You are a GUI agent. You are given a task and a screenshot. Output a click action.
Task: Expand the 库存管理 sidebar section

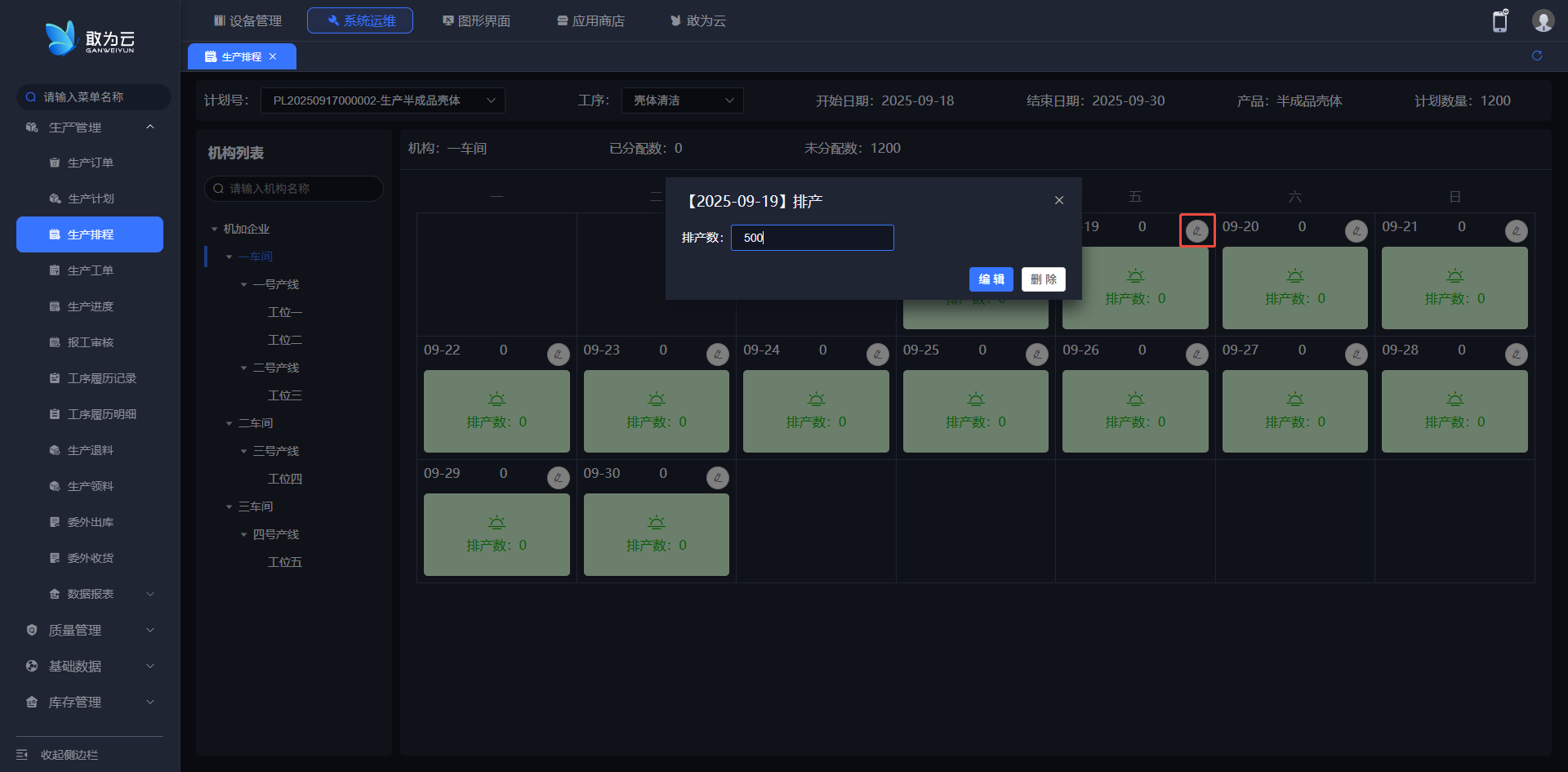(90, 702)
